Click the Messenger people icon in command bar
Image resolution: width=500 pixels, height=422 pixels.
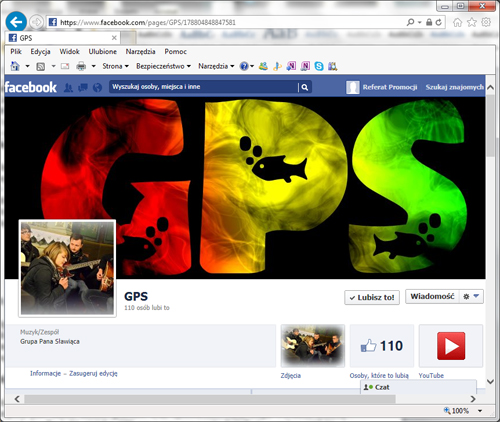point(263,66)
